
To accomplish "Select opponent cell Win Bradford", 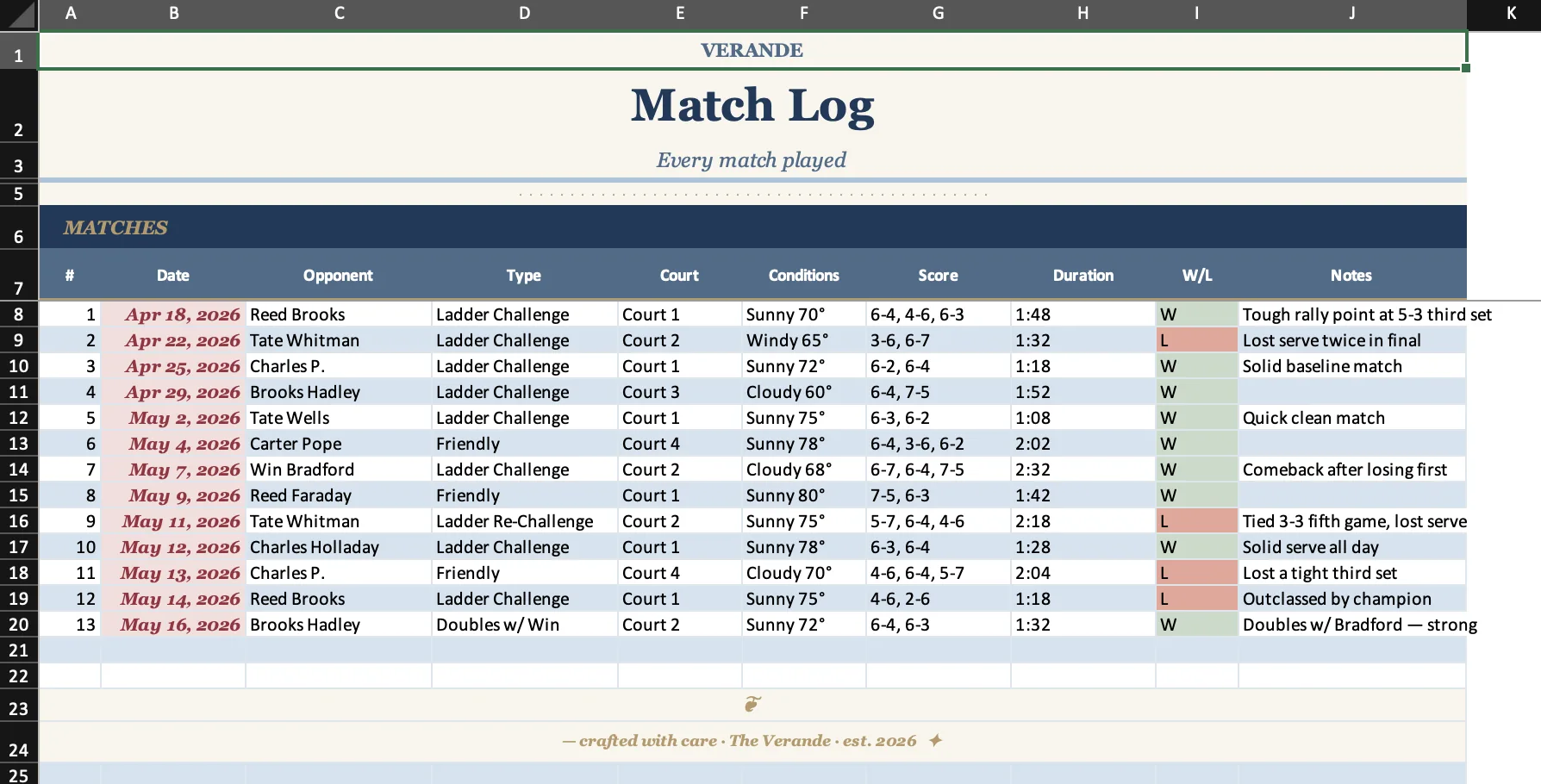I will 339,470.
